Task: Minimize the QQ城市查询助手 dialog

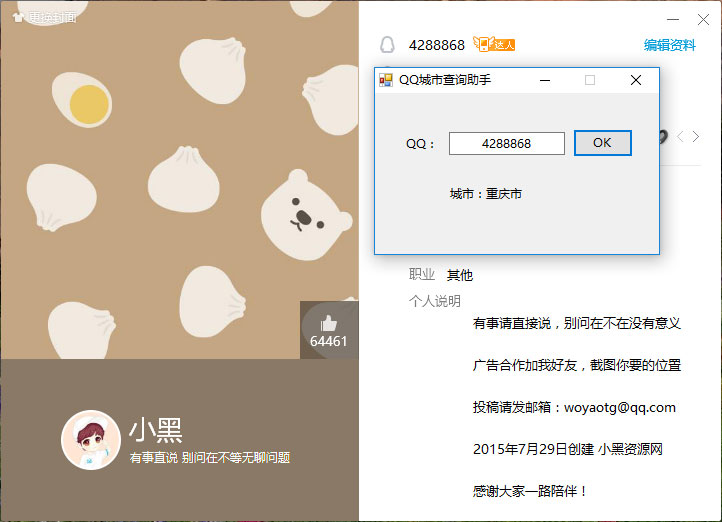Action: coord(545,80)
